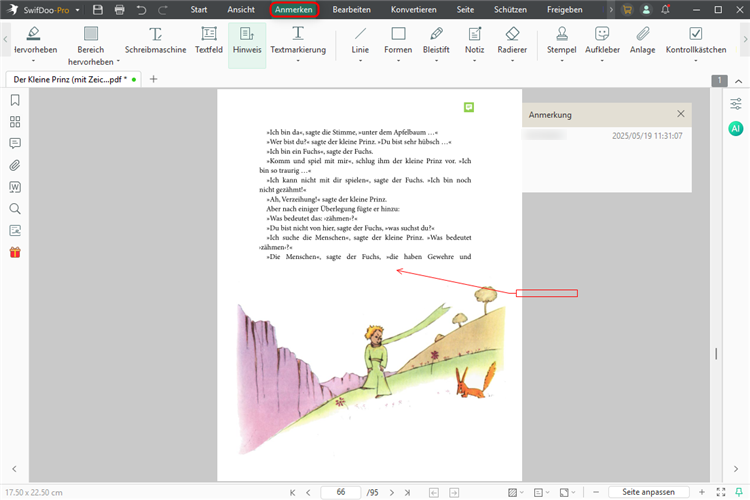750x500 pixels.
Task: Select the Bereich hervorheben tool
Action: 91,45
